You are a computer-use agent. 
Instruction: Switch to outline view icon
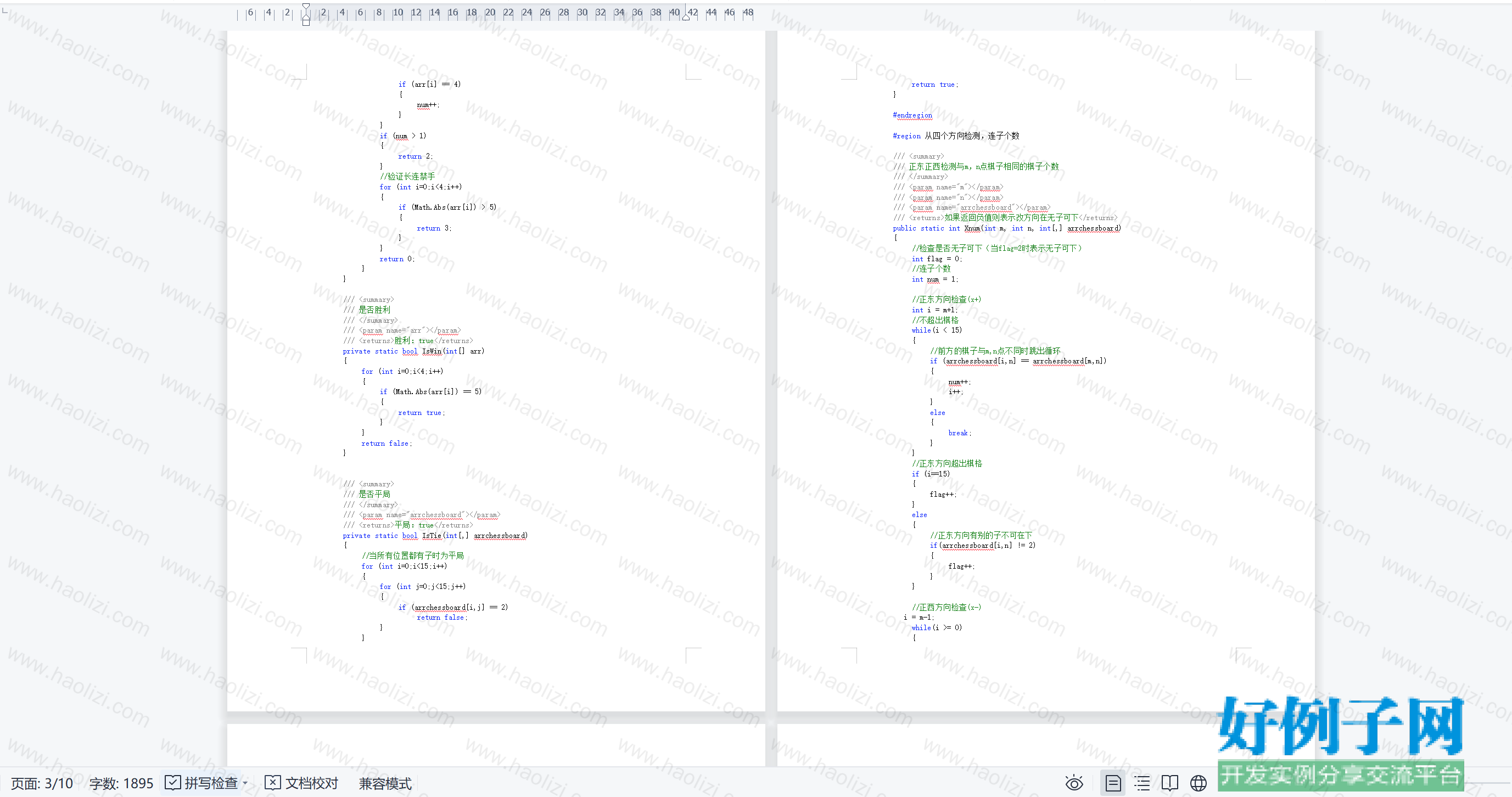(x=1141, y=783)
